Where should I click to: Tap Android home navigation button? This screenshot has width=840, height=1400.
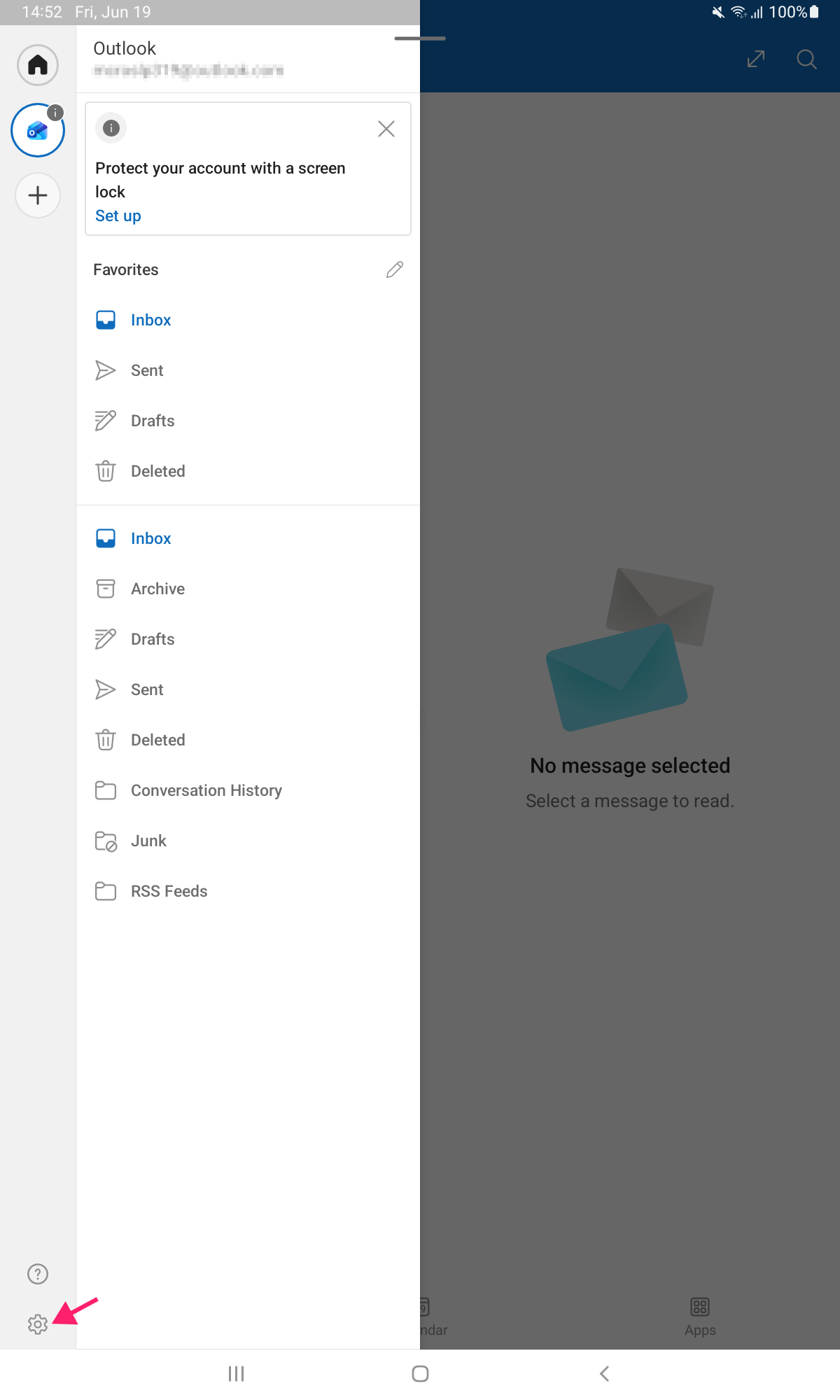coord(420,1374)
